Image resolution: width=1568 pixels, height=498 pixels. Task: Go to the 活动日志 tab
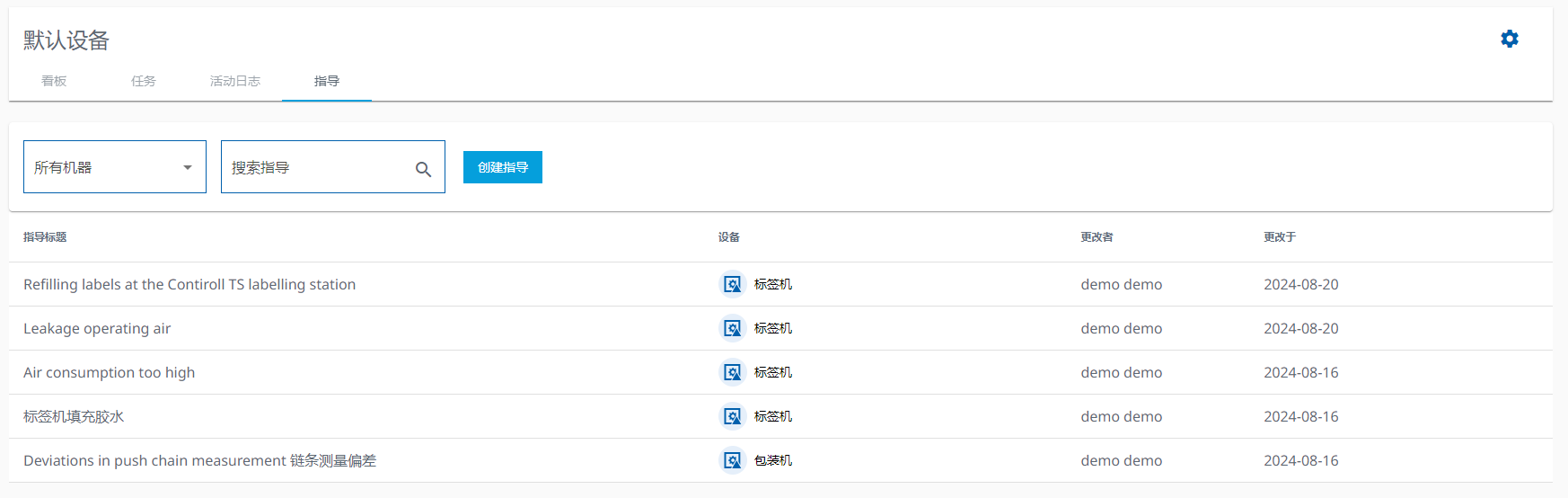(235, 81)
